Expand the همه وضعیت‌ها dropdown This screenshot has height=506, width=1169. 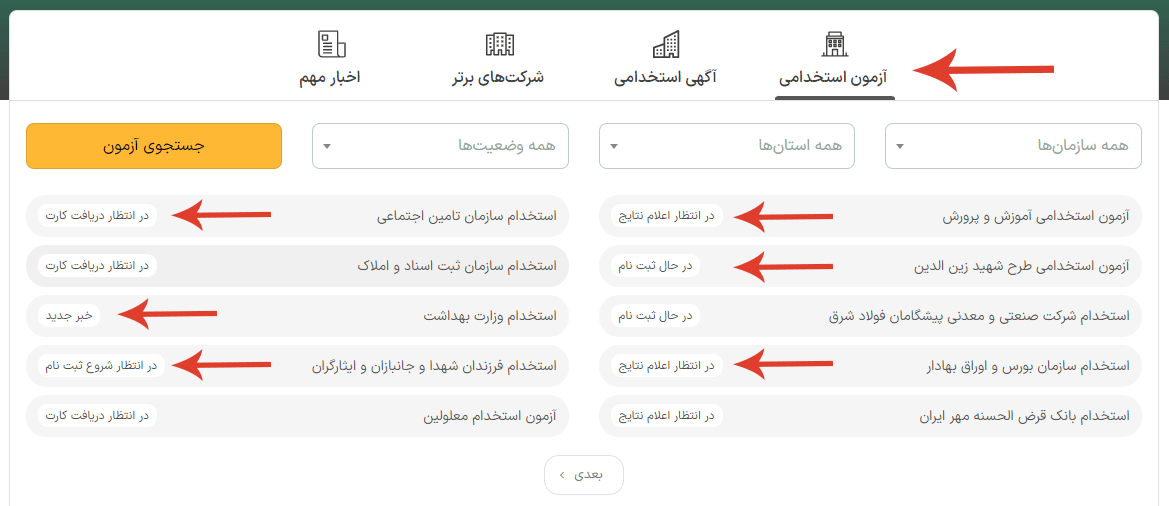[441, 146]
